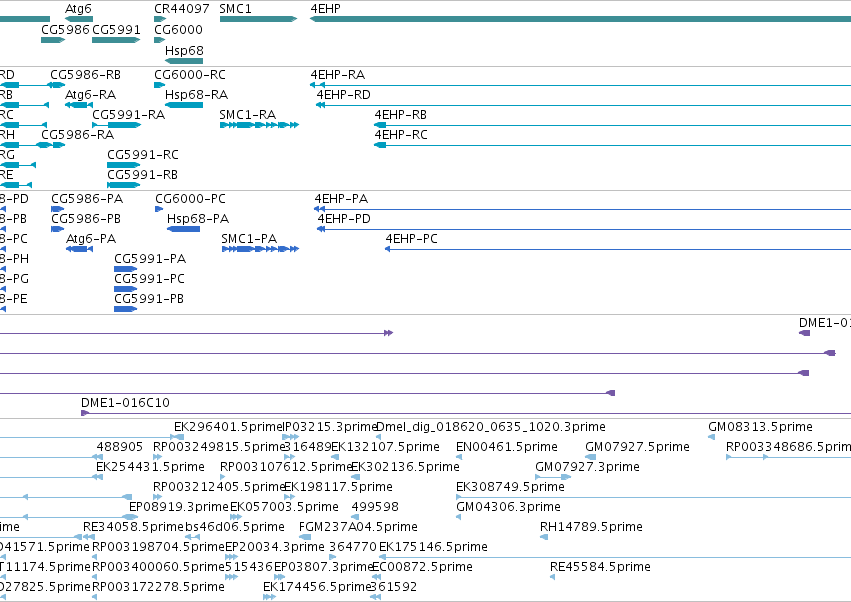Select EST EK302136.5prime
Screen dimensions: 851x602
click(x=405, y=467)
